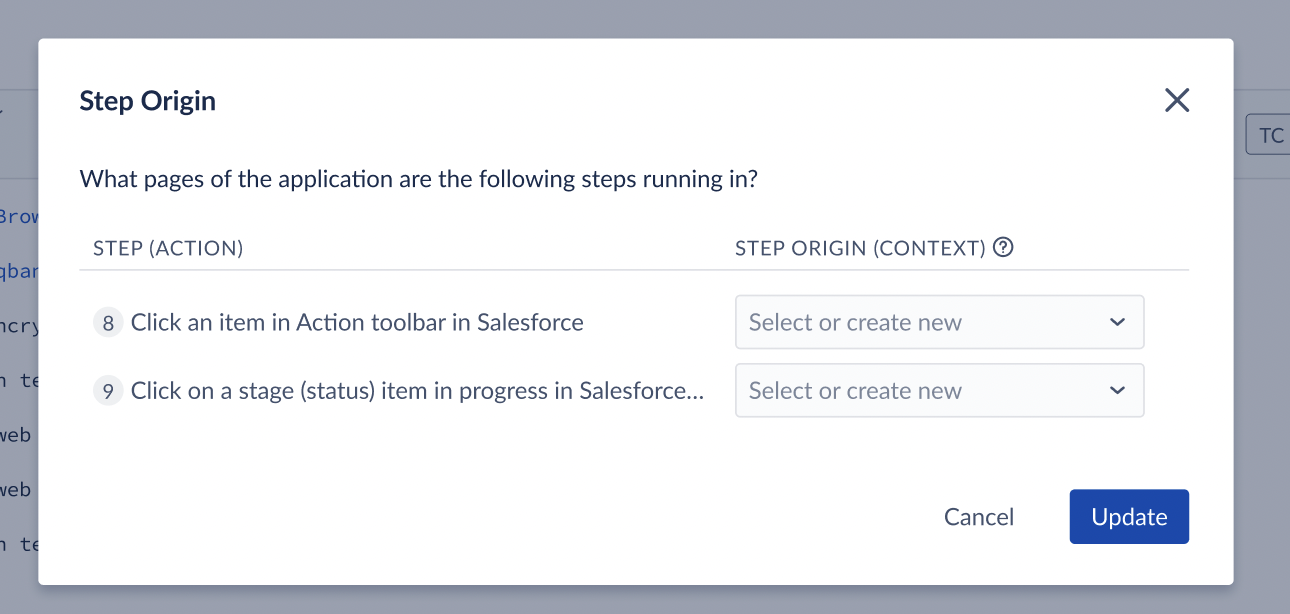Screen dimensions: 1290x614
Task: Click the STEP ORIGIN (CONTEXT) column header
Action: (x=861, y=248)
